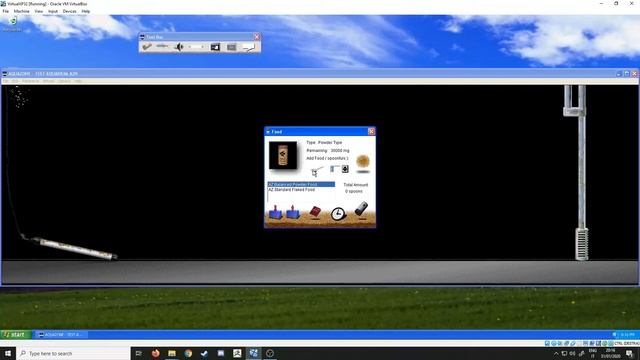
Task: Launch Chrome from the Windows taskbar
Action: tap(188, 353)
